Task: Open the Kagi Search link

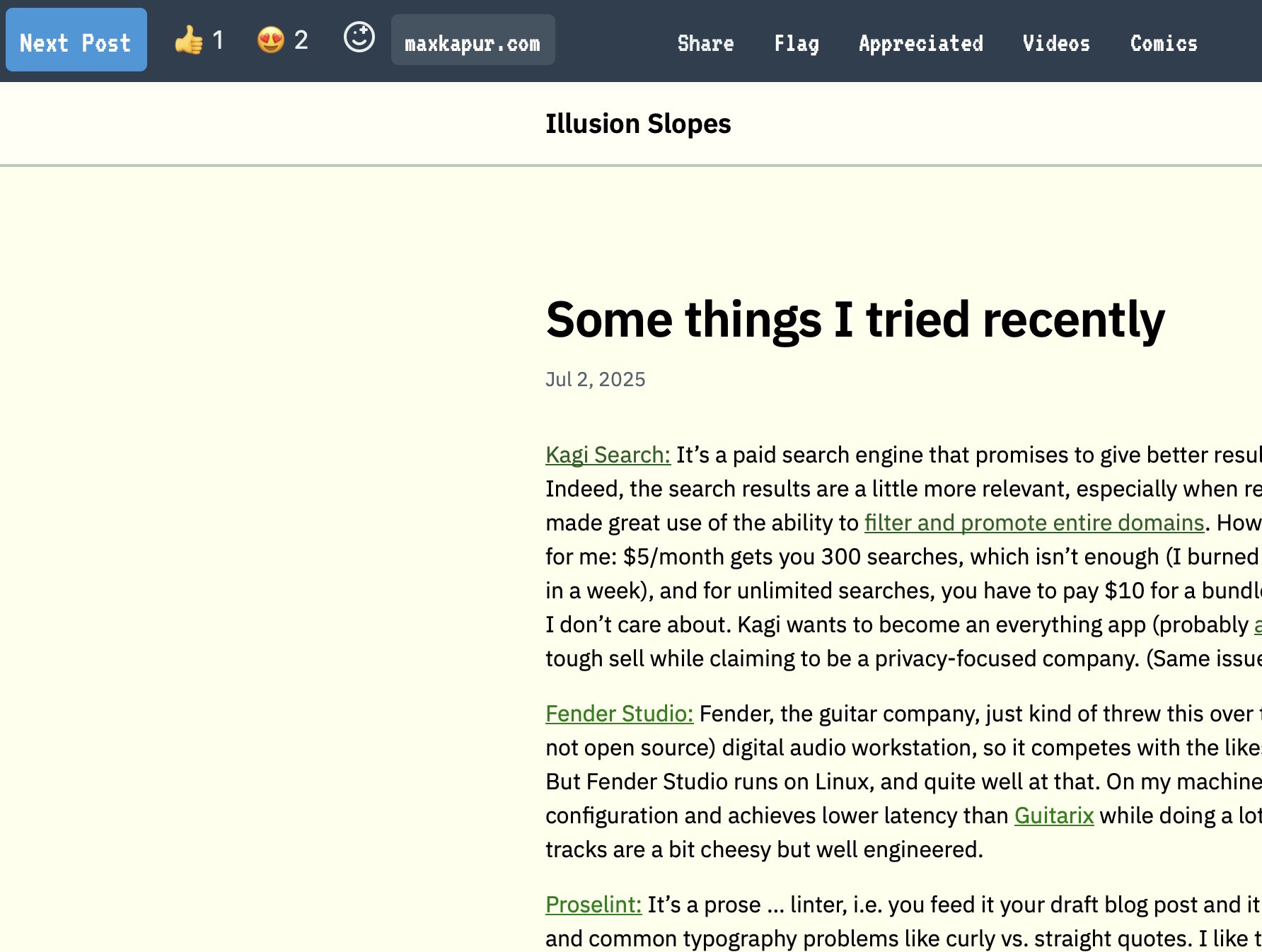Action: coord(608,455)
